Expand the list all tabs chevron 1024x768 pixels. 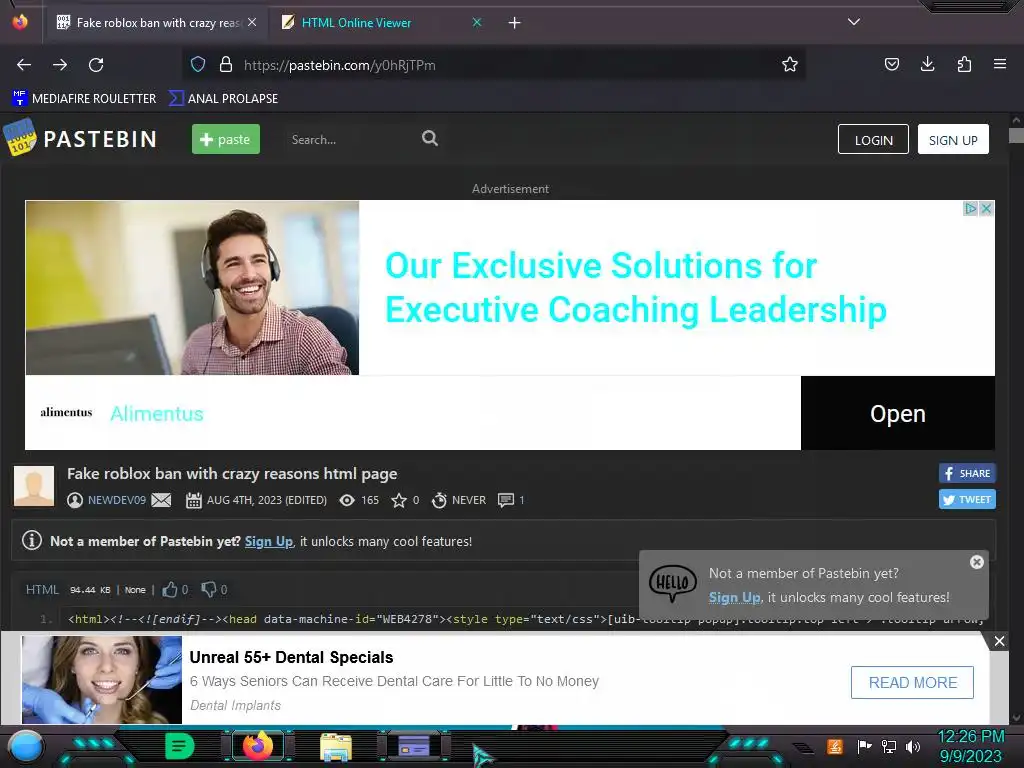tap(854, 22)
